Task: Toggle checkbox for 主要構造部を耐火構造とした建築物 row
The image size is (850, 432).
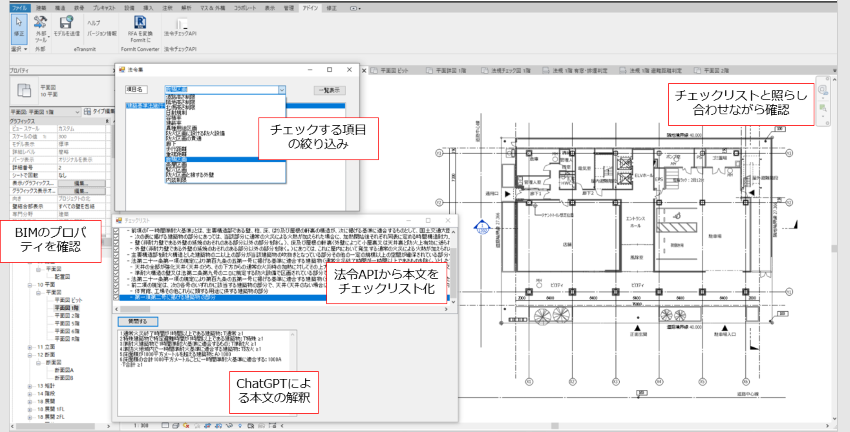Action: (116, 254)
